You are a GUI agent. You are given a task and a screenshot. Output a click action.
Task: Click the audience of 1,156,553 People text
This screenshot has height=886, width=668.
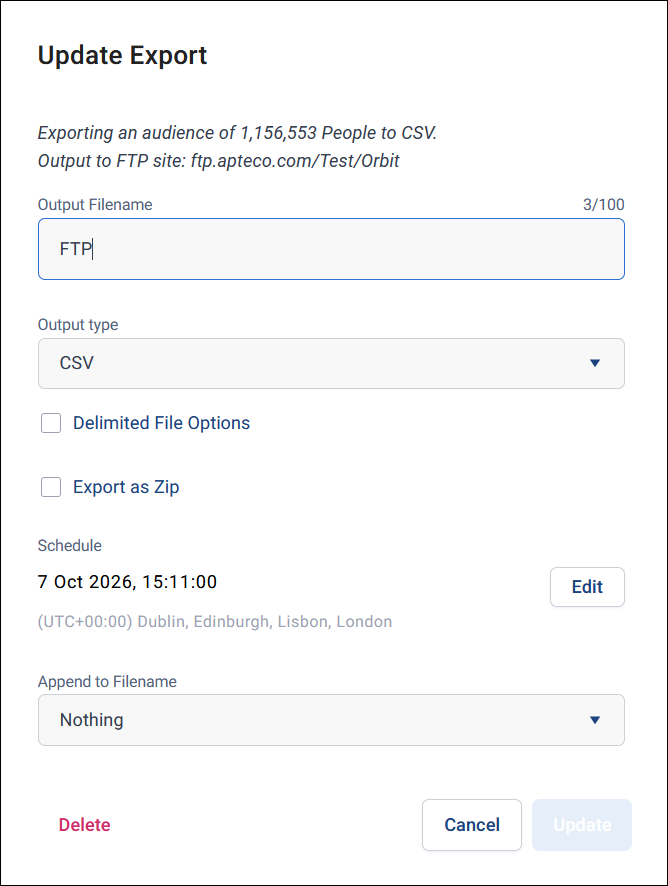[x=259, y=133]
